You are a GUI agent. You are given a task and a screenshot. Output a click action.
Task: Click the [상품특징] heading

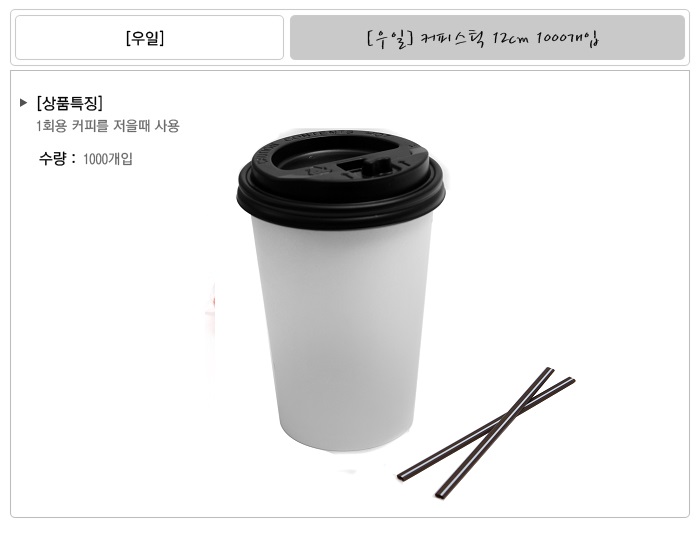pos(70,103)
